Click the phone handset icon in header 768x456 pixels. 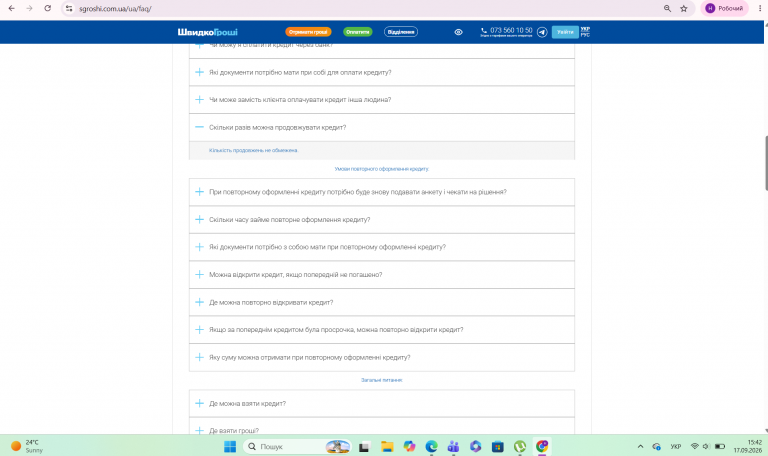pyautogui.click(x=484, y=30)
